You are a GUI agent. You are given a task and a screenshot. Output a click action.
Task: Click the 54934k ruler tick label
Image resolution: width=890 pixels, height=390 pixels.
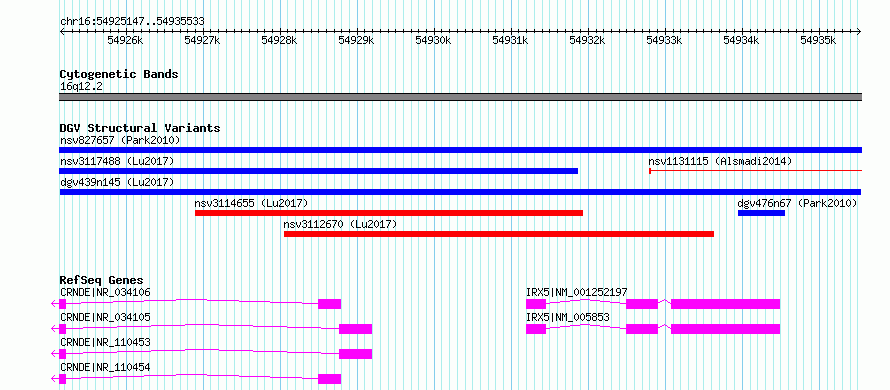(741, 41)
